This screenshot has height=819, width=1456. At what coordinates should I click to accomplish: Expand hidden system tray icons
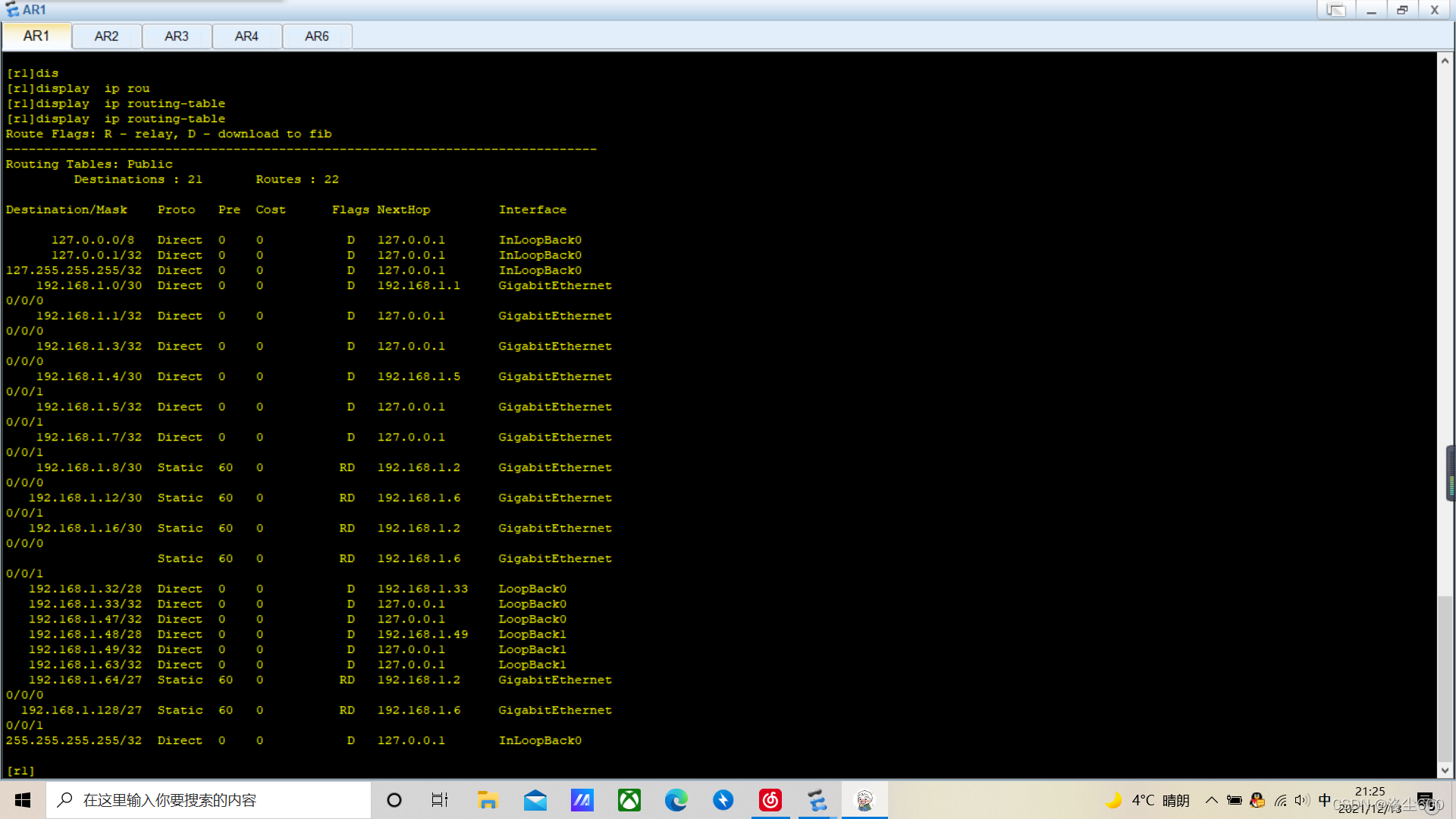pyautogui.click(x=1212, y=800)
